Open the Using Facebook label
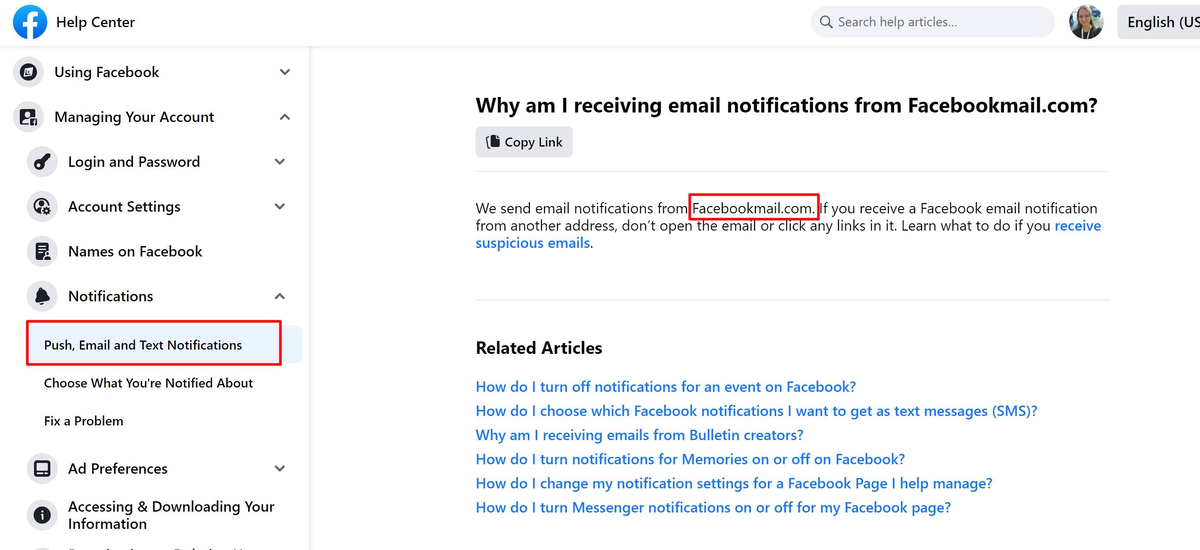This screenshot has height=550, width=1200. [107, 72]
